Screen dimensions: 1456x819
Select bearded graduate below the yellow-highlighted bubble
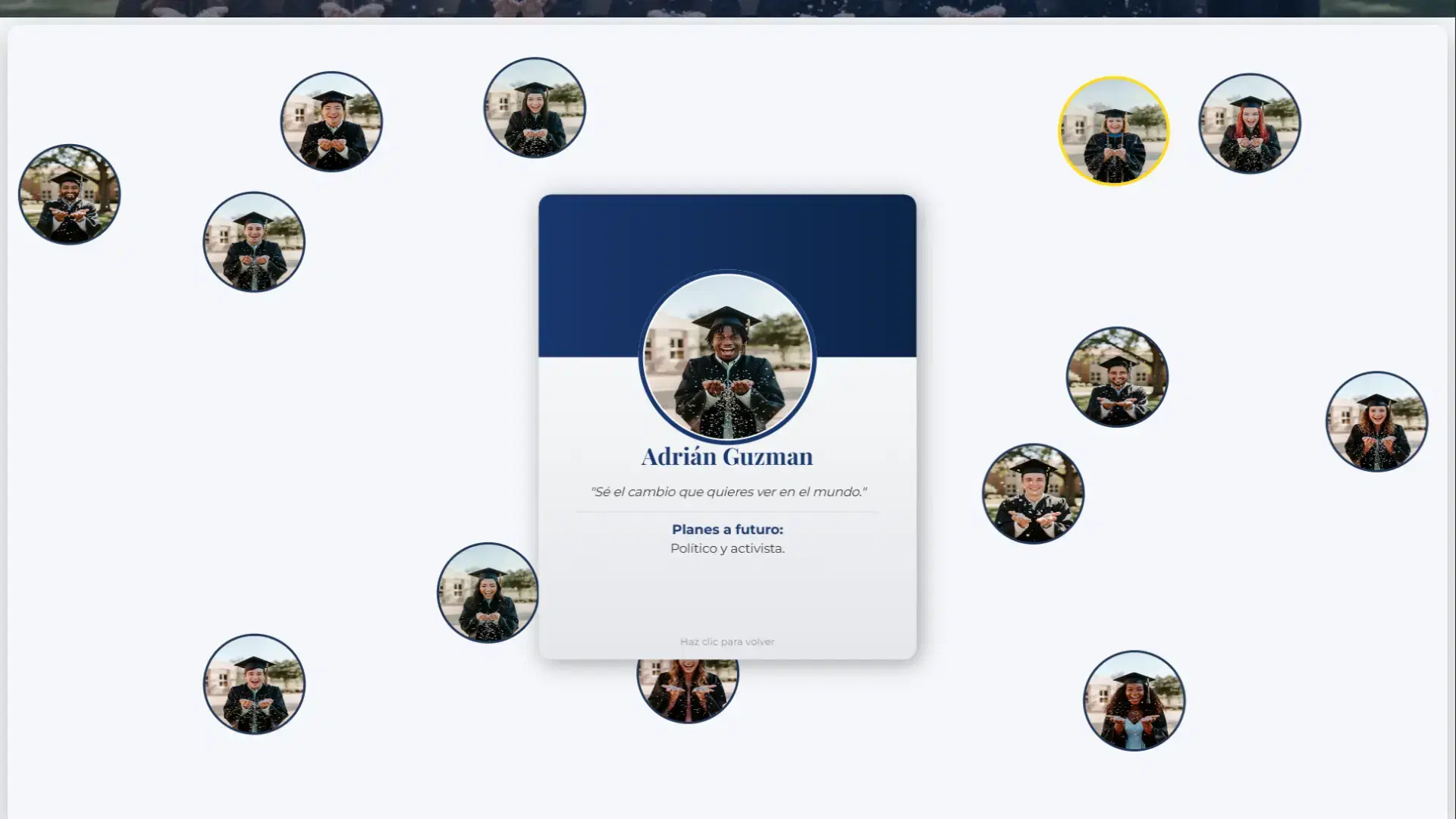[1116, 377]
